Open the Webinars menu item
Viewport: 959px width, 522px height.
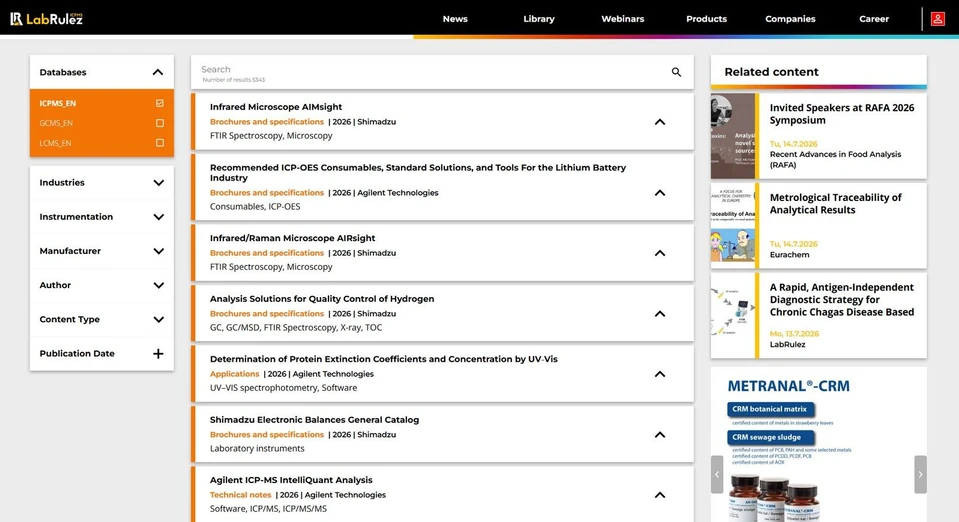(622, 19)
